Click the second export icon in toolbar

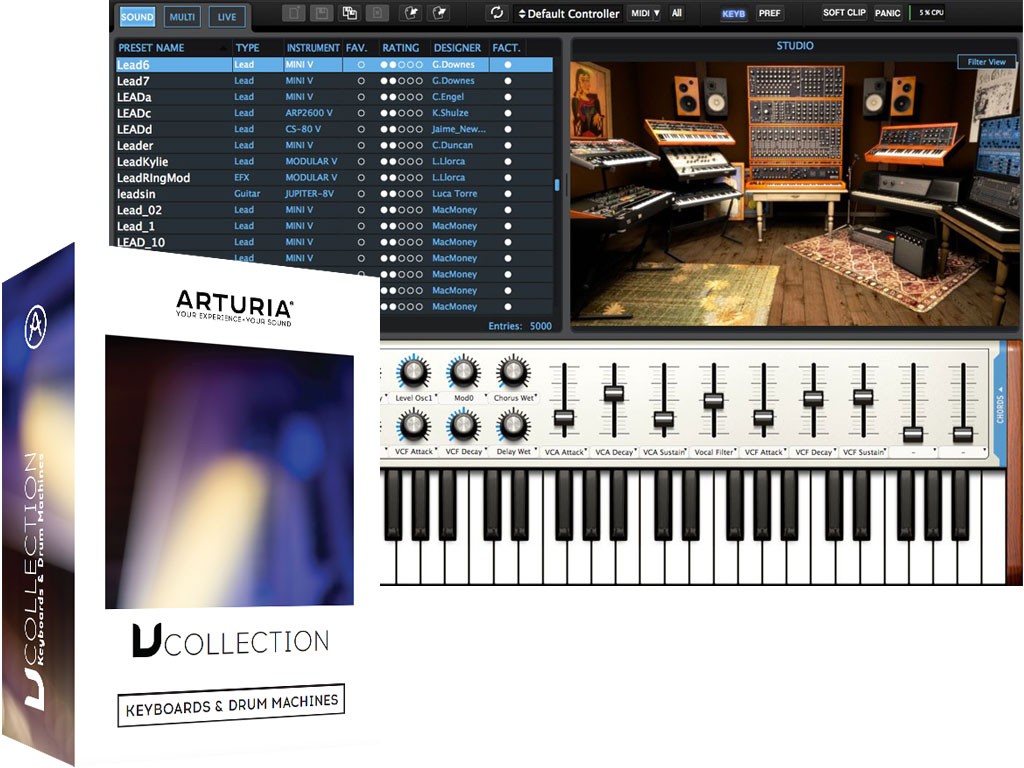(438, 14)
